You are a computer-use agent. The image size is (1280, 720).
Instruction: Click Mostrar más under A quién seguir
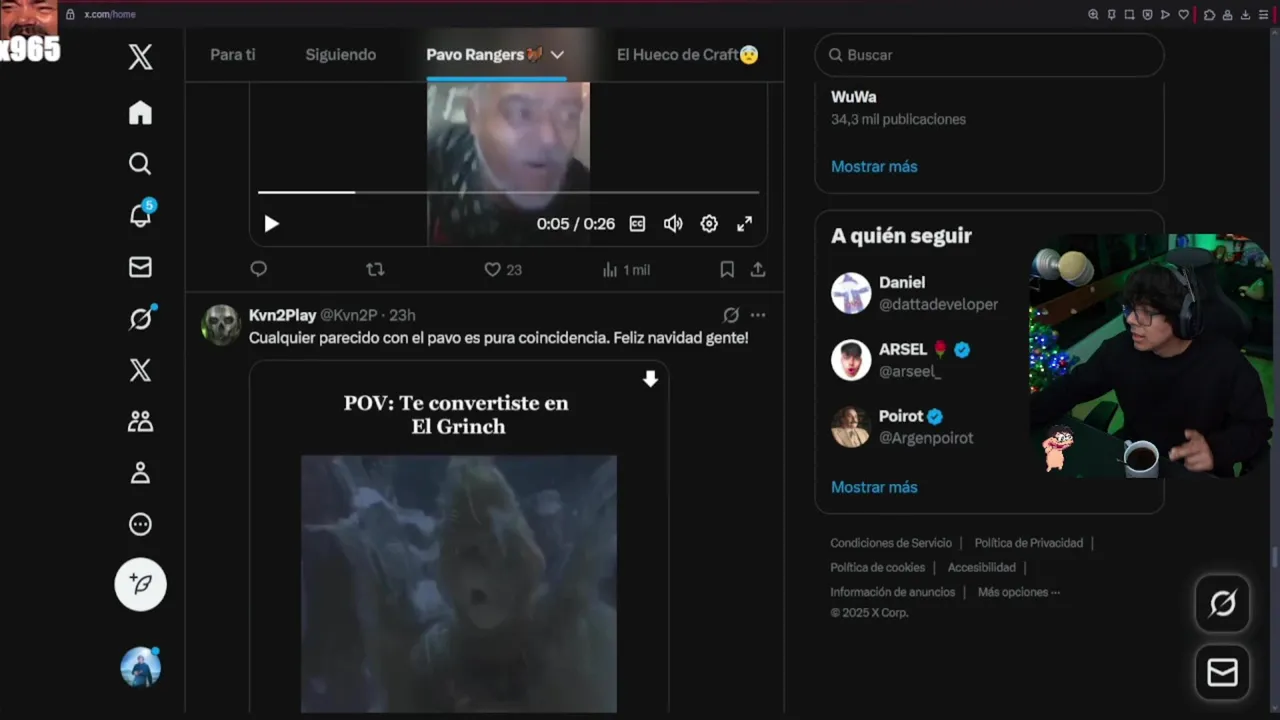[874, 487]
